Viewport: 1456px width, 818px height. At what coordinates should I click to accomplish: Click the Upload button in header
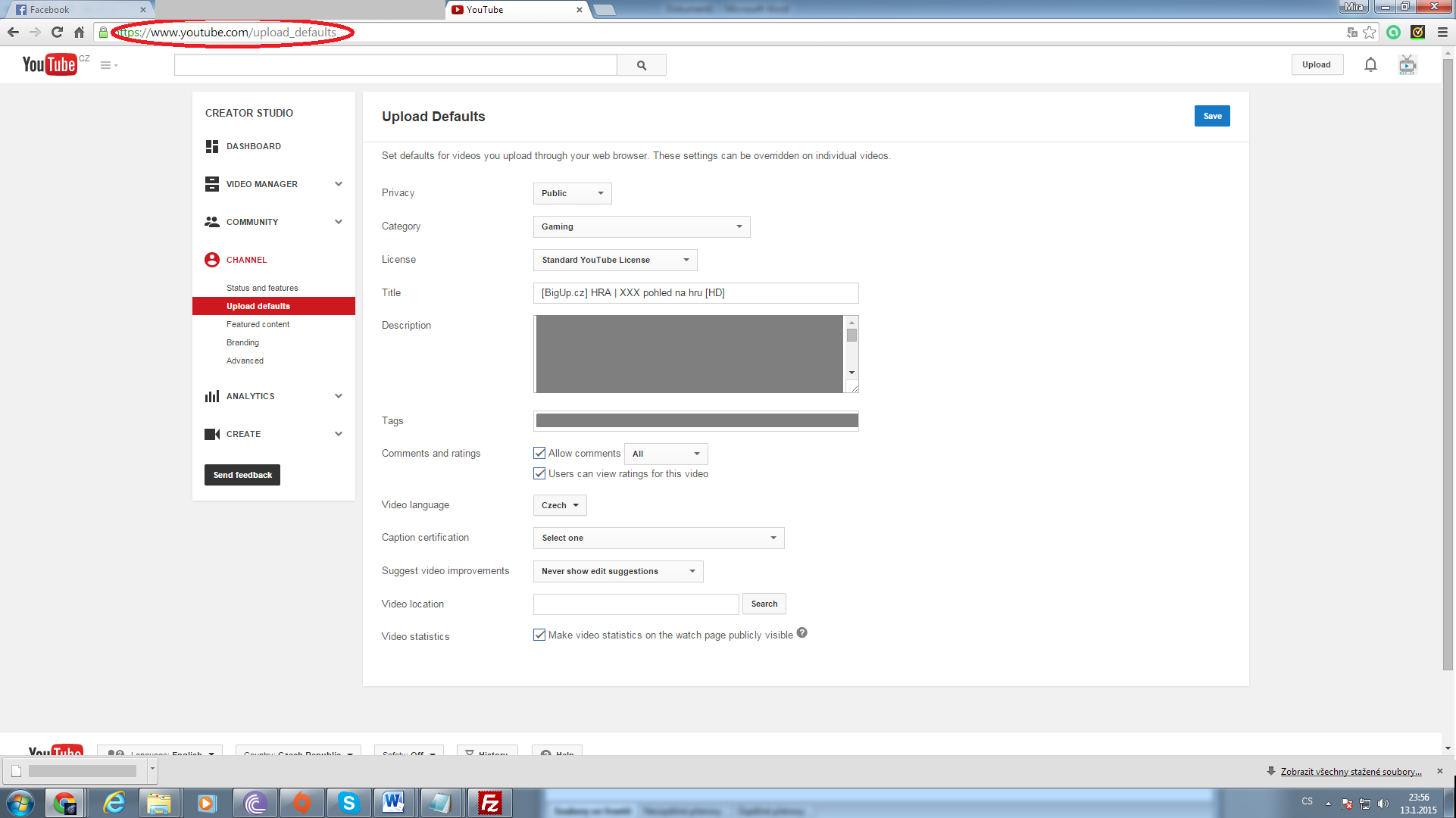coord(1317,64)
